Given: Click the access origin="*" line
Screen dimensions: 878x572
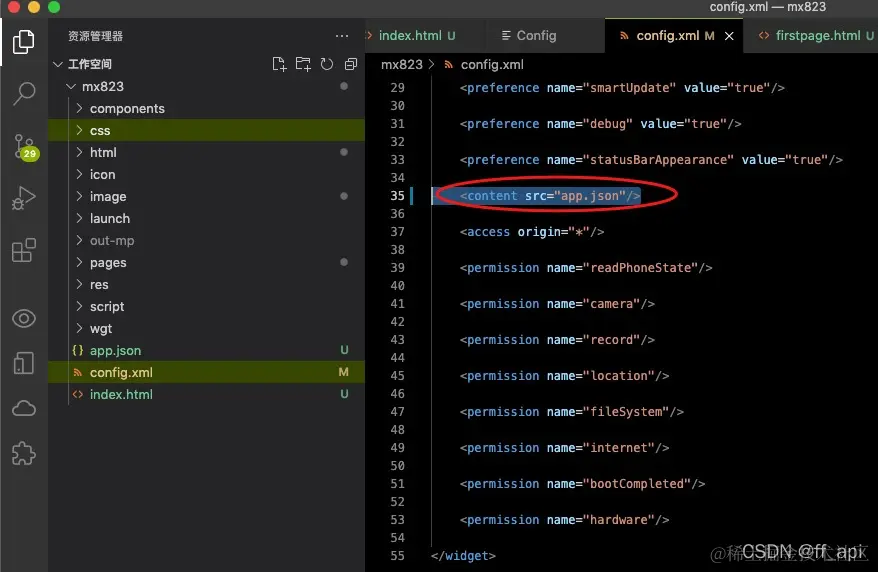Looking at the screenshot, I should click(x=531, y=232).
